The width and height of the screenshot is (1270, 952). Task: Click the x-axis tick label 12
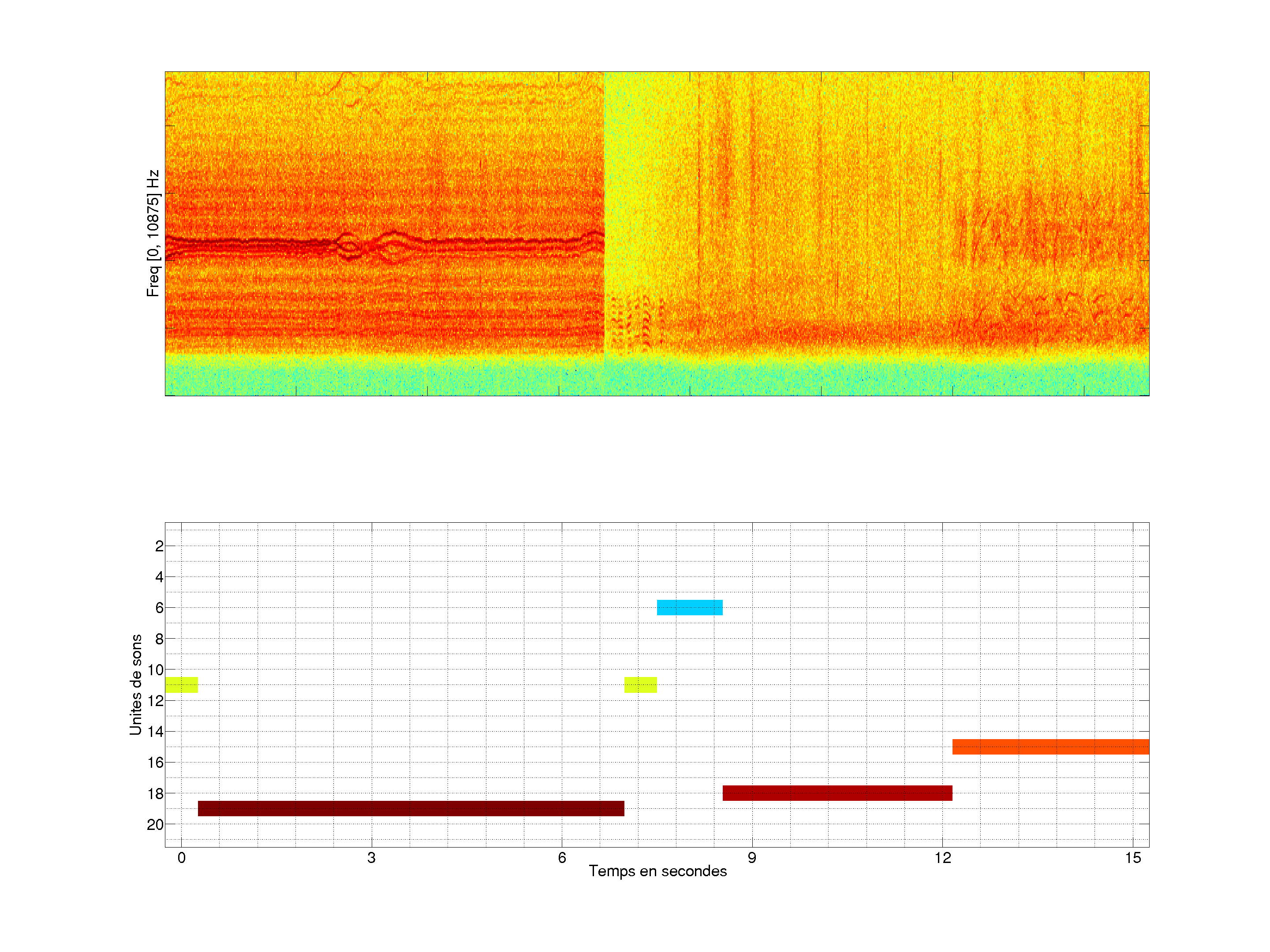[942, 858]
